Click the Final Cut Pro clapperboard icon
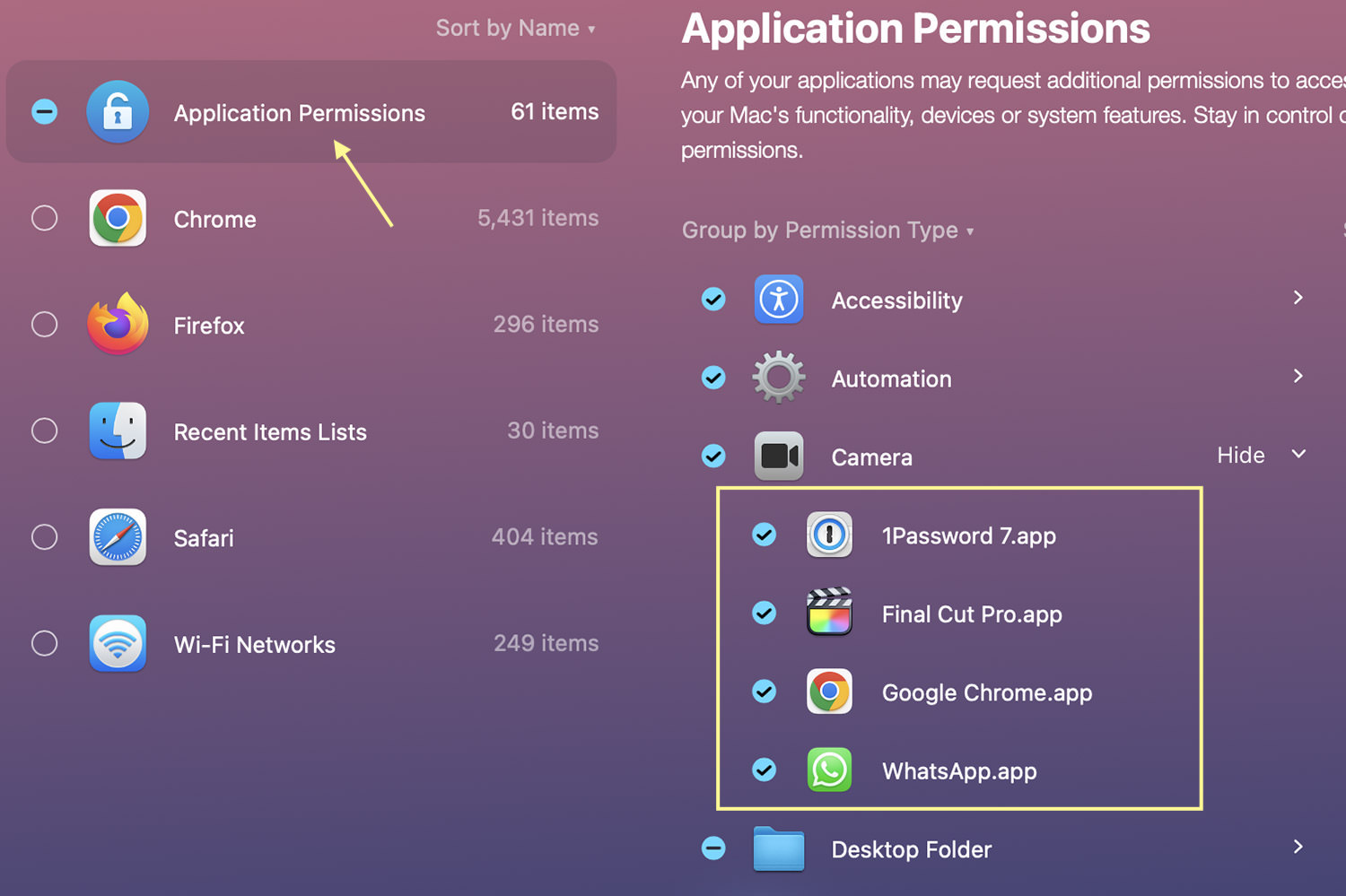The height and width of the screenshot is (896, 1346). (x=829, y=613)
